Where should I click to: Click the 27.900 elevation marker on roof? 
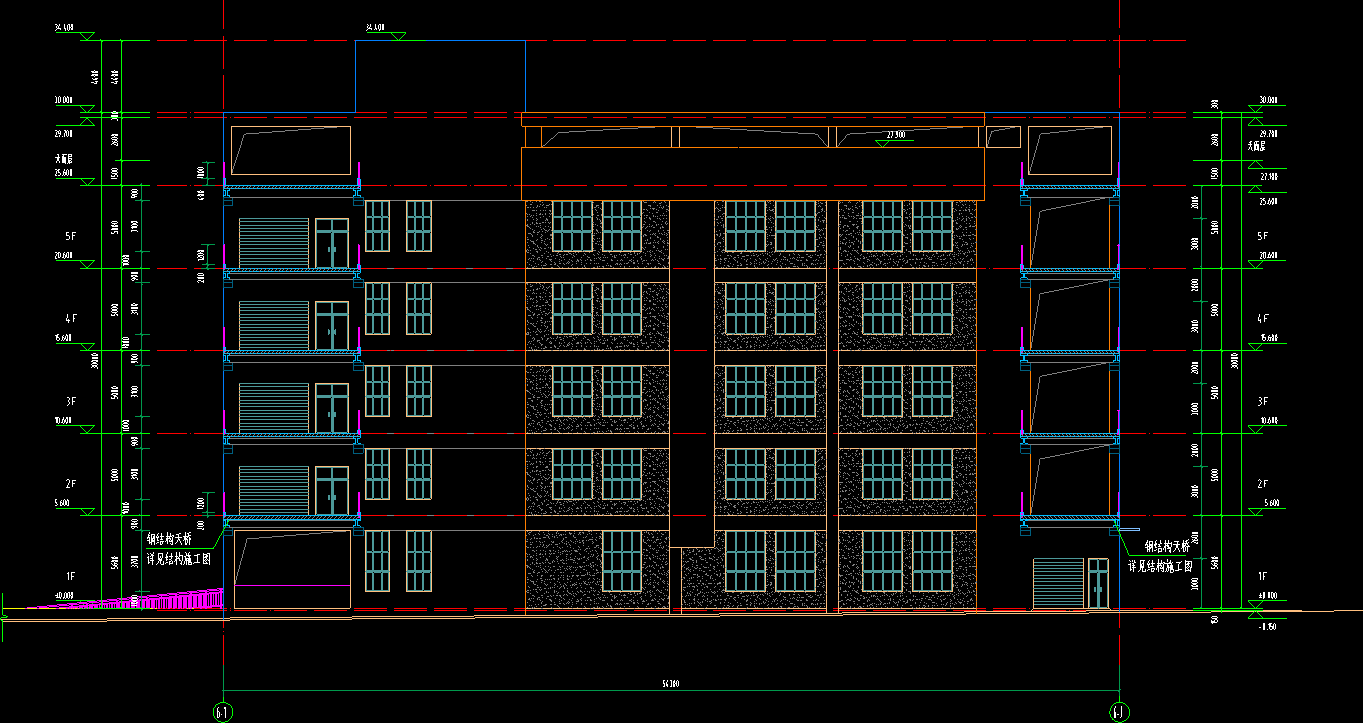895,136
